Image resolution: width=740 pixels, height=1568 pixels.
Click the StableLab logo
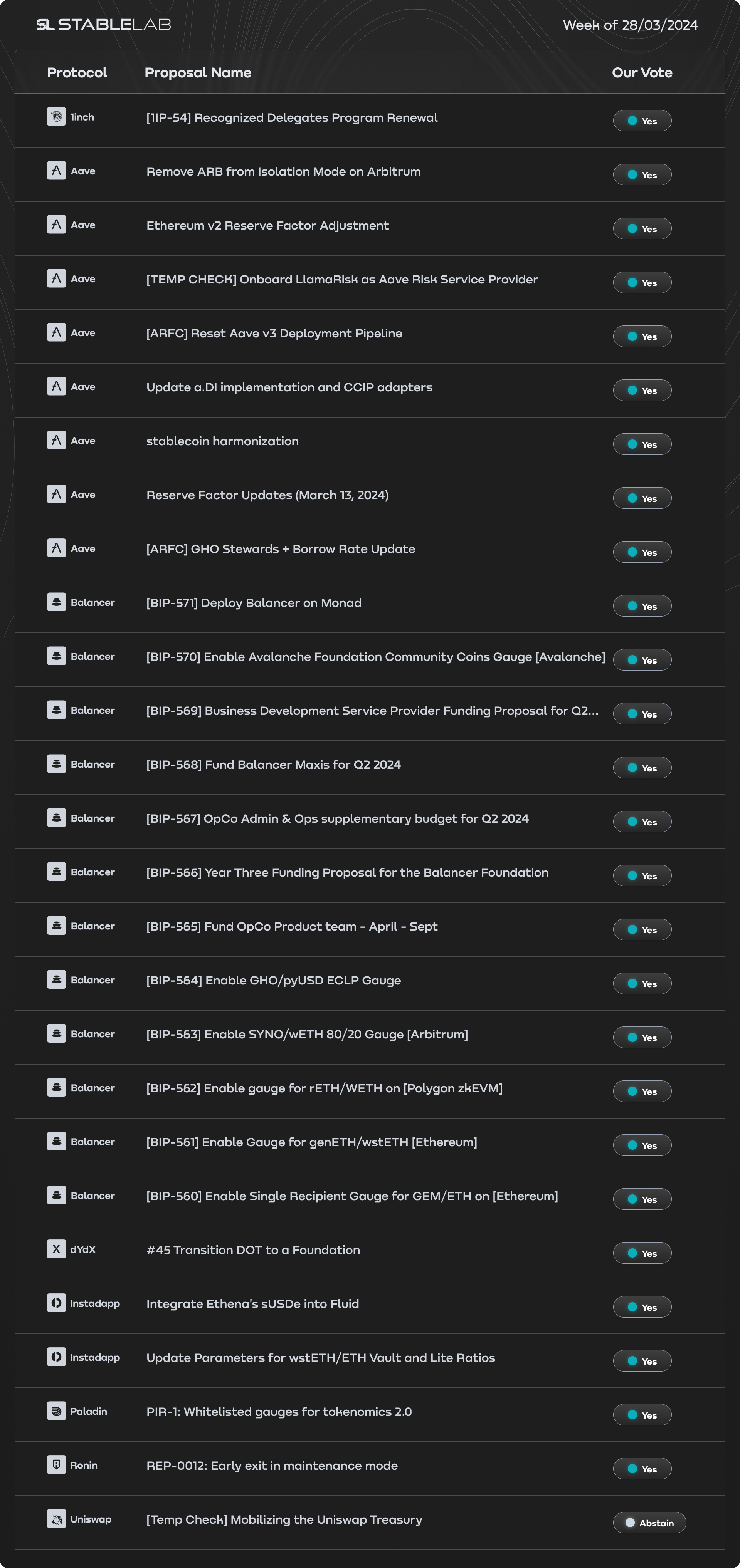(x=104, y=24)
